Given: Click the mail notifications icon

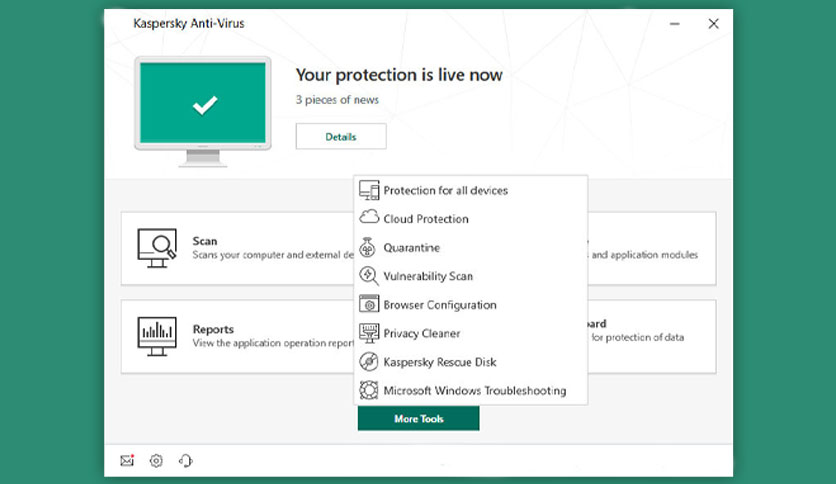Looking at the screenshot, I should tap(127, 460).
